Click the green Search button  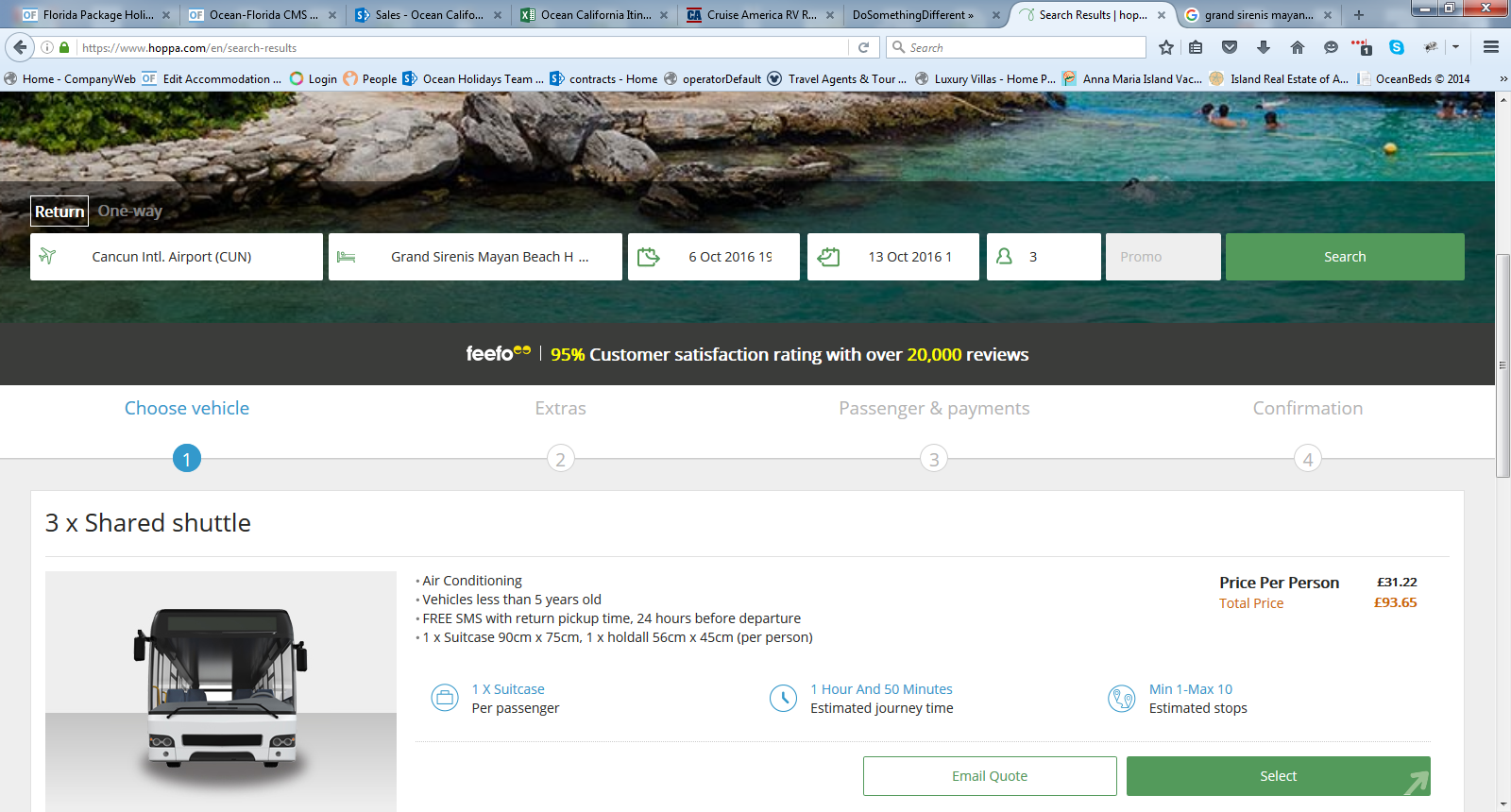click(1345, 257)
